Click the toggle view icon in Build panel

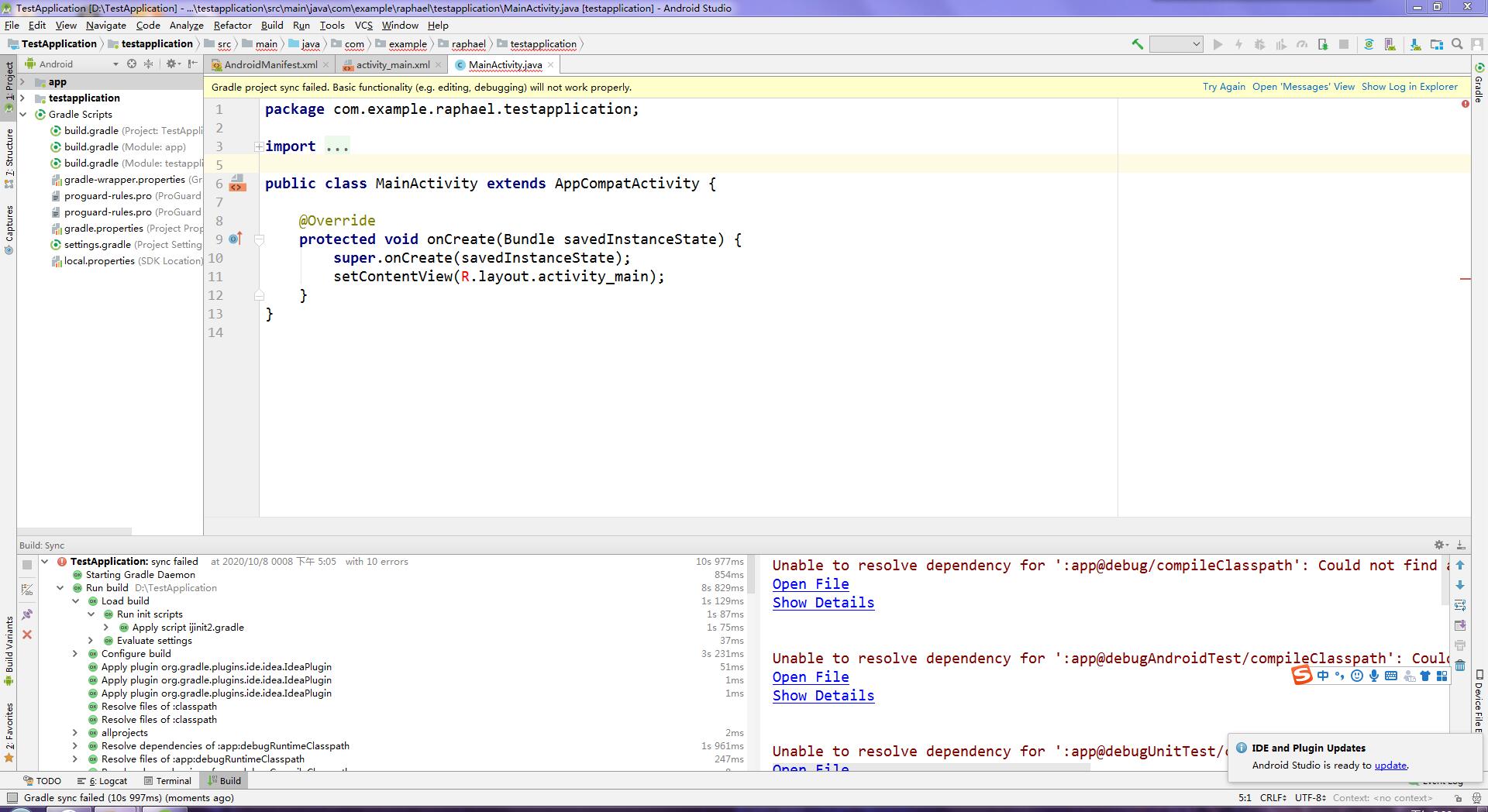coord(27,590)
